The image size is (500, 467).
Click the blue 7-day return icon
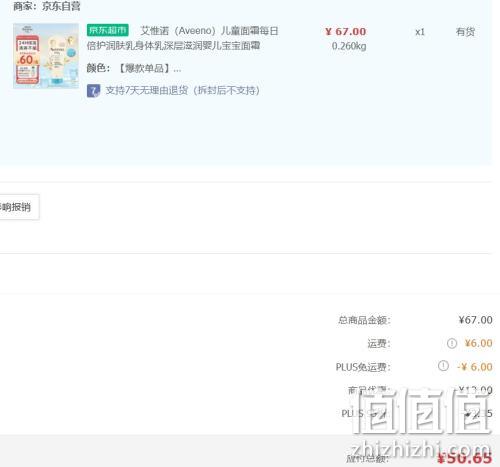click(x=93, y=91)
